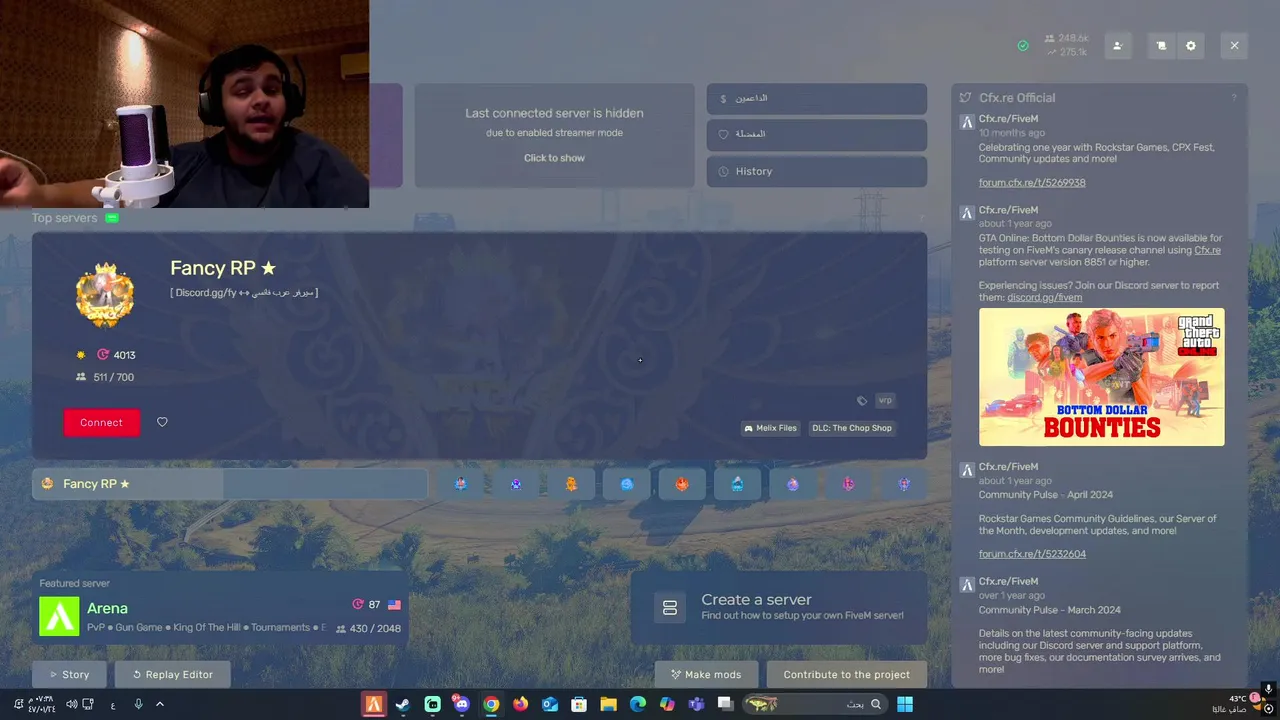
Task: Open Google Chrome from the taskbar
Action: pos(491,704)
